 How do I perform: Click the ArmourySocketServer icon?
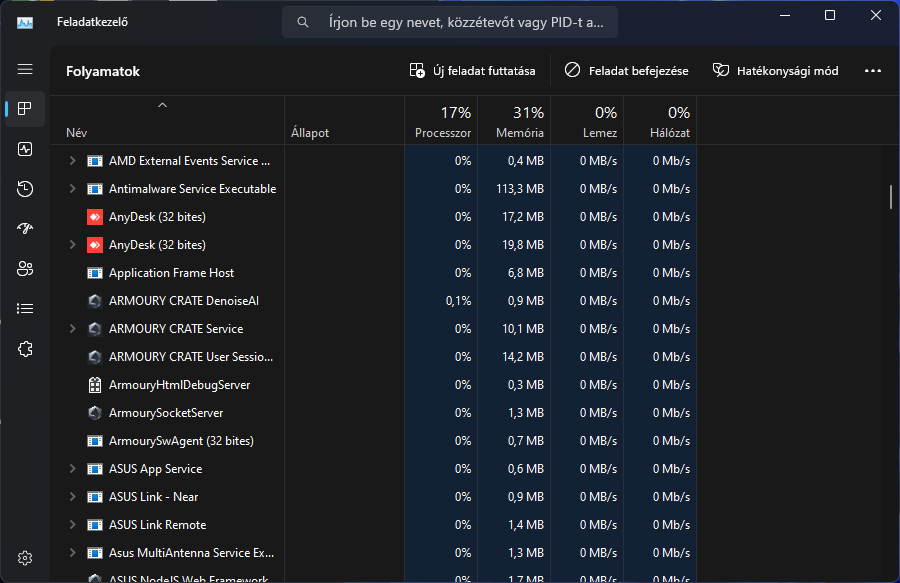pos(95,413)
